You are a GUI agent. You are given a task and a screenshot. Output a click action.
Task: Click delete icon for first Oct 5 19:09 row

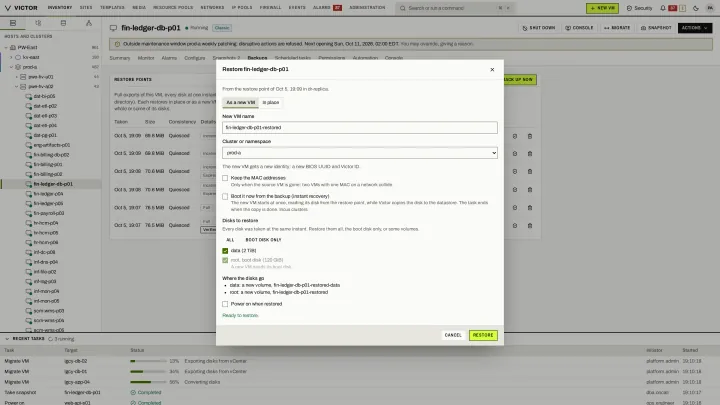click(530, 136)
